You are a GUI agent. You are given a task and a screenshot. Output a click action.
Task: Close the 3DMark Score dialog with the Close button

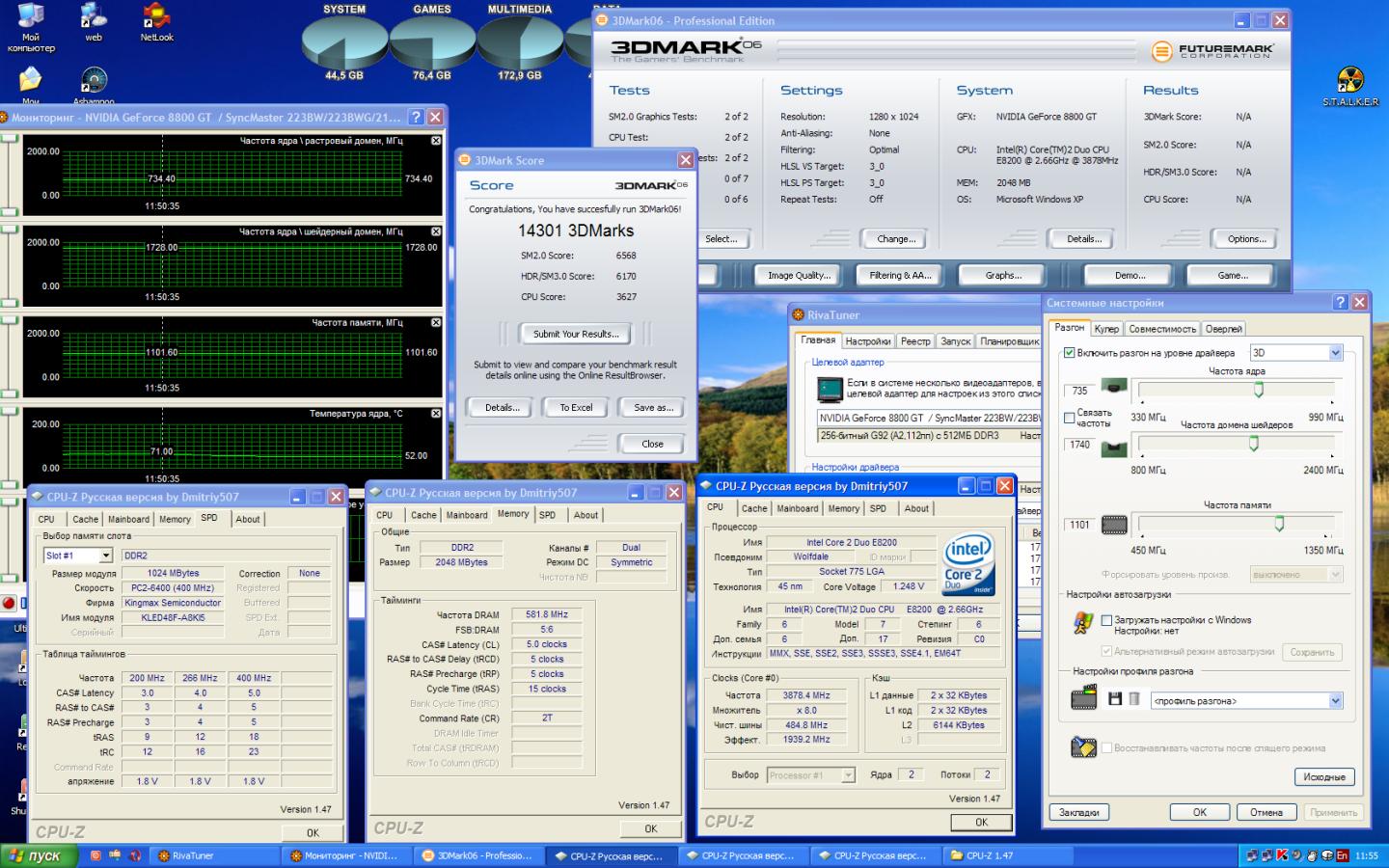tap(652, 444)
